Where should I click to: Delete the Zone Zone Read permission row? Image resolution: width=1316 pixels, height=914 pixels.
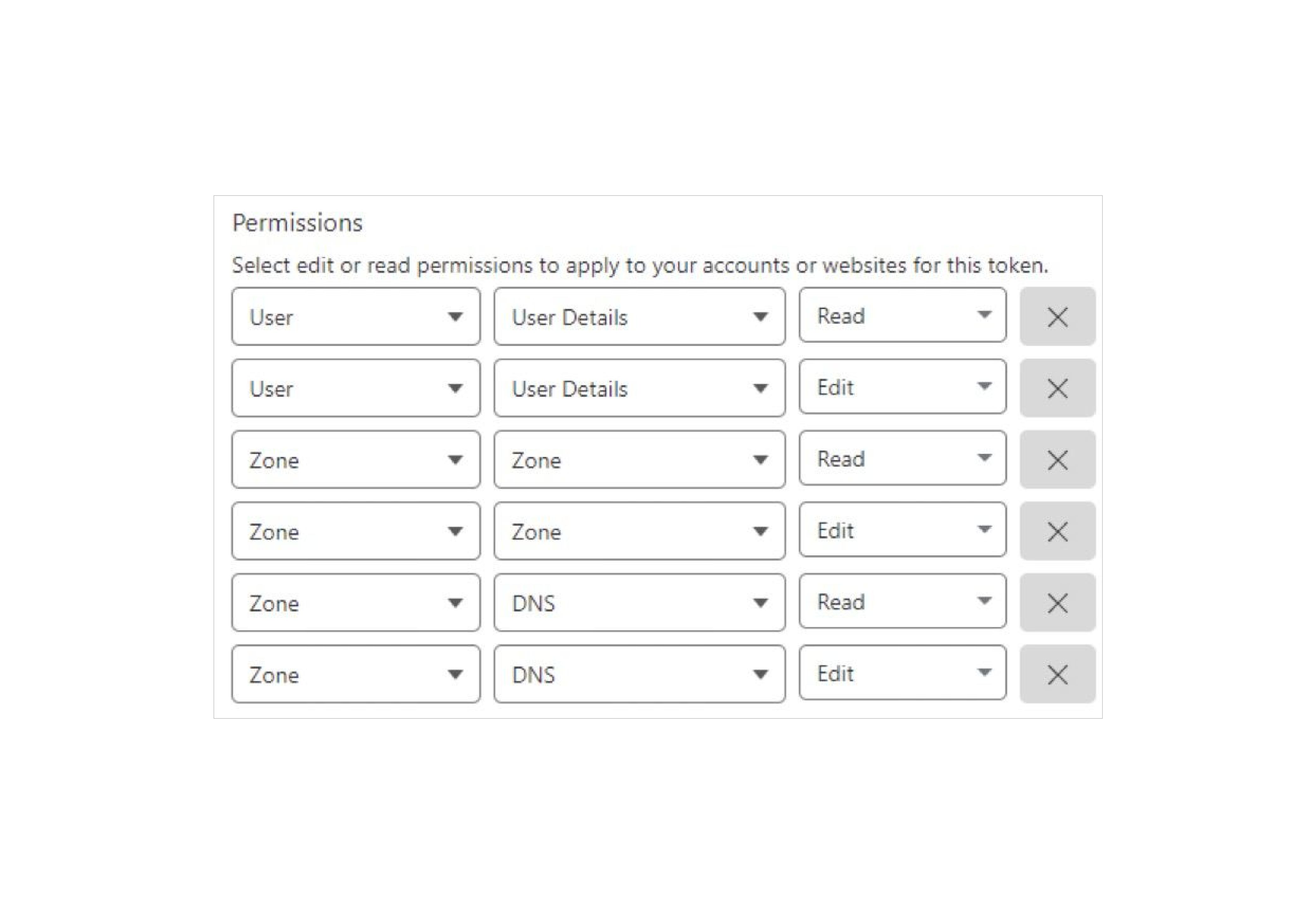[1057, 460]
